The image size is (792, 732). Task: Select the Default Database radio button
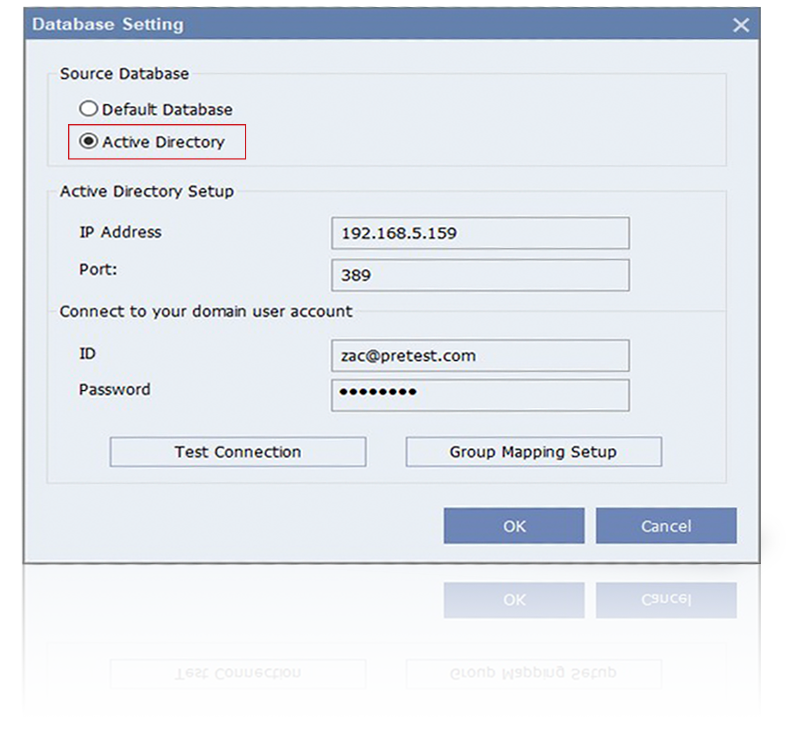click(89, 109)
